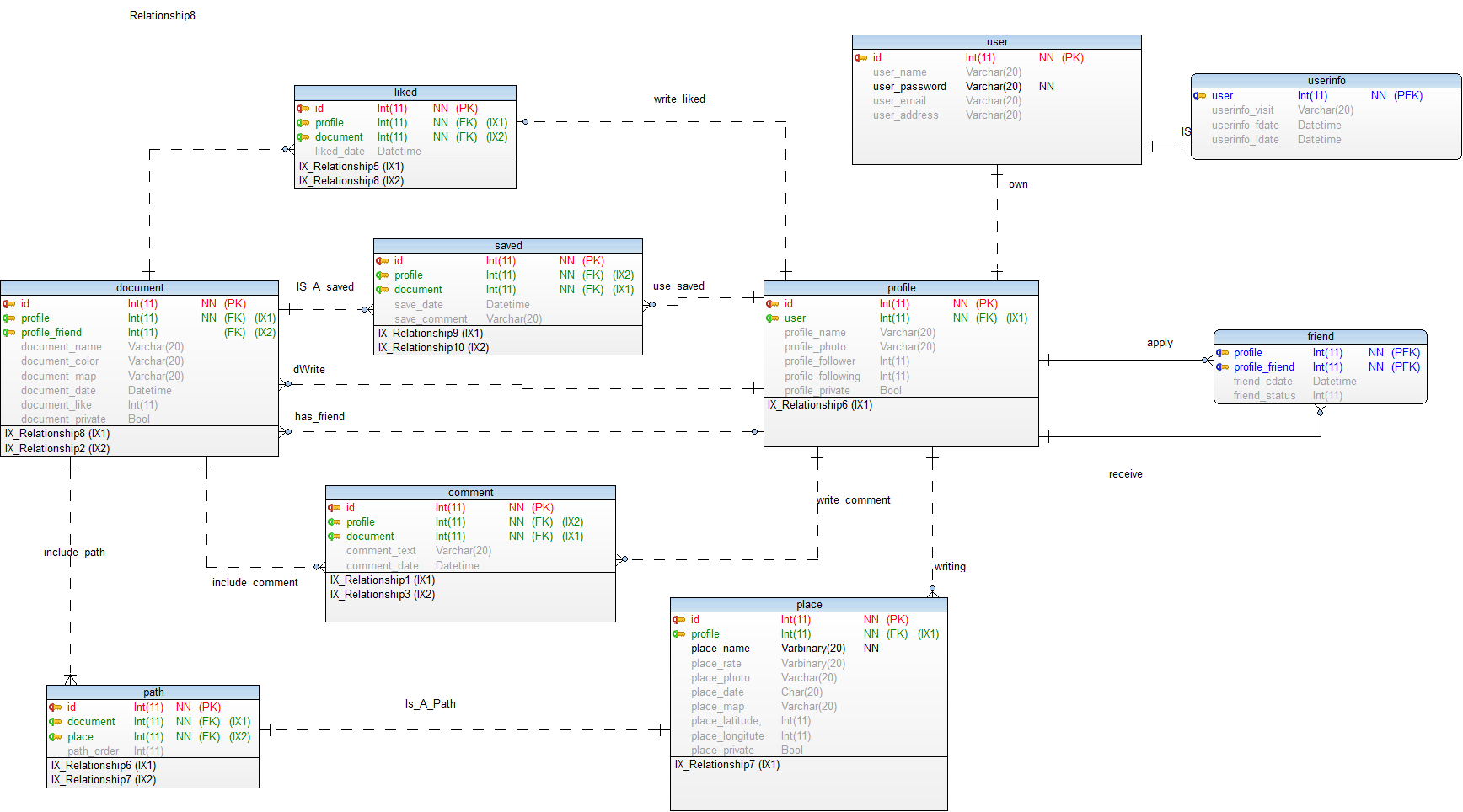Click IX_Relationship10 (IX2) index in saved
The height and width of the screenshot is (812, 1463).
433,348
